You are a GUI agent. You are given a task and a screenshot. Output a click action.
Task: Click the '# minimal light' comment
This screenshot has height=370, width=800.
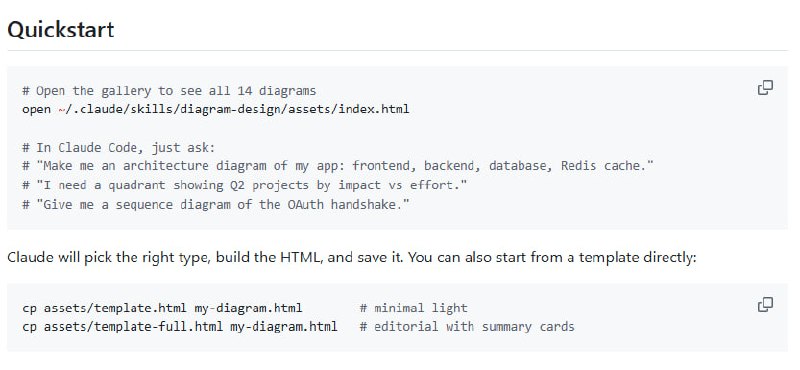point(413,308)
